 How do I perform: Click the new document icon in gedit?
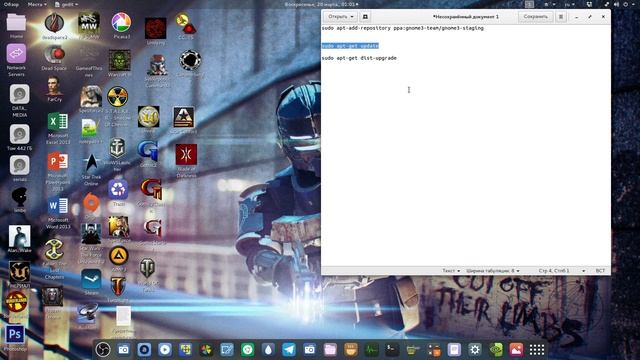click(x=365, y=17)
